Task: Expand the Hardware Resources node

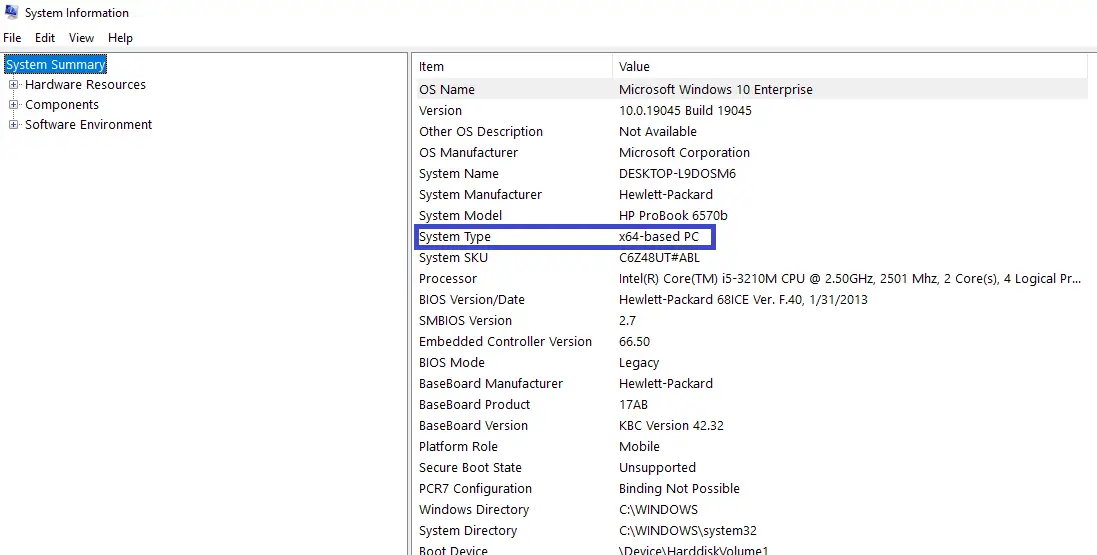Action: pyautogui.click(x=13, y=85)
